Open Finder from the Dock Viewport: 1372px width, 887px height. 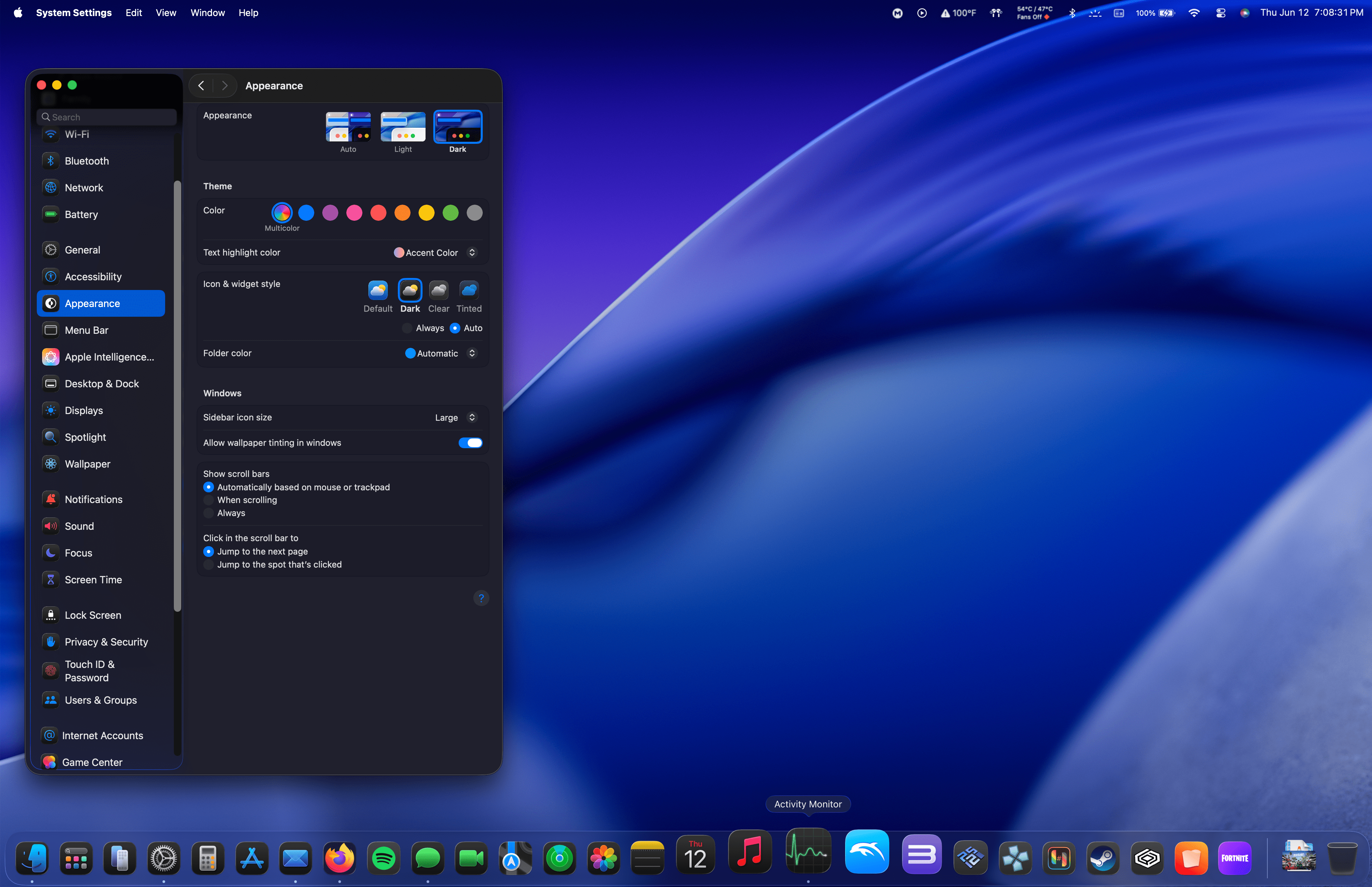point(32,859)
